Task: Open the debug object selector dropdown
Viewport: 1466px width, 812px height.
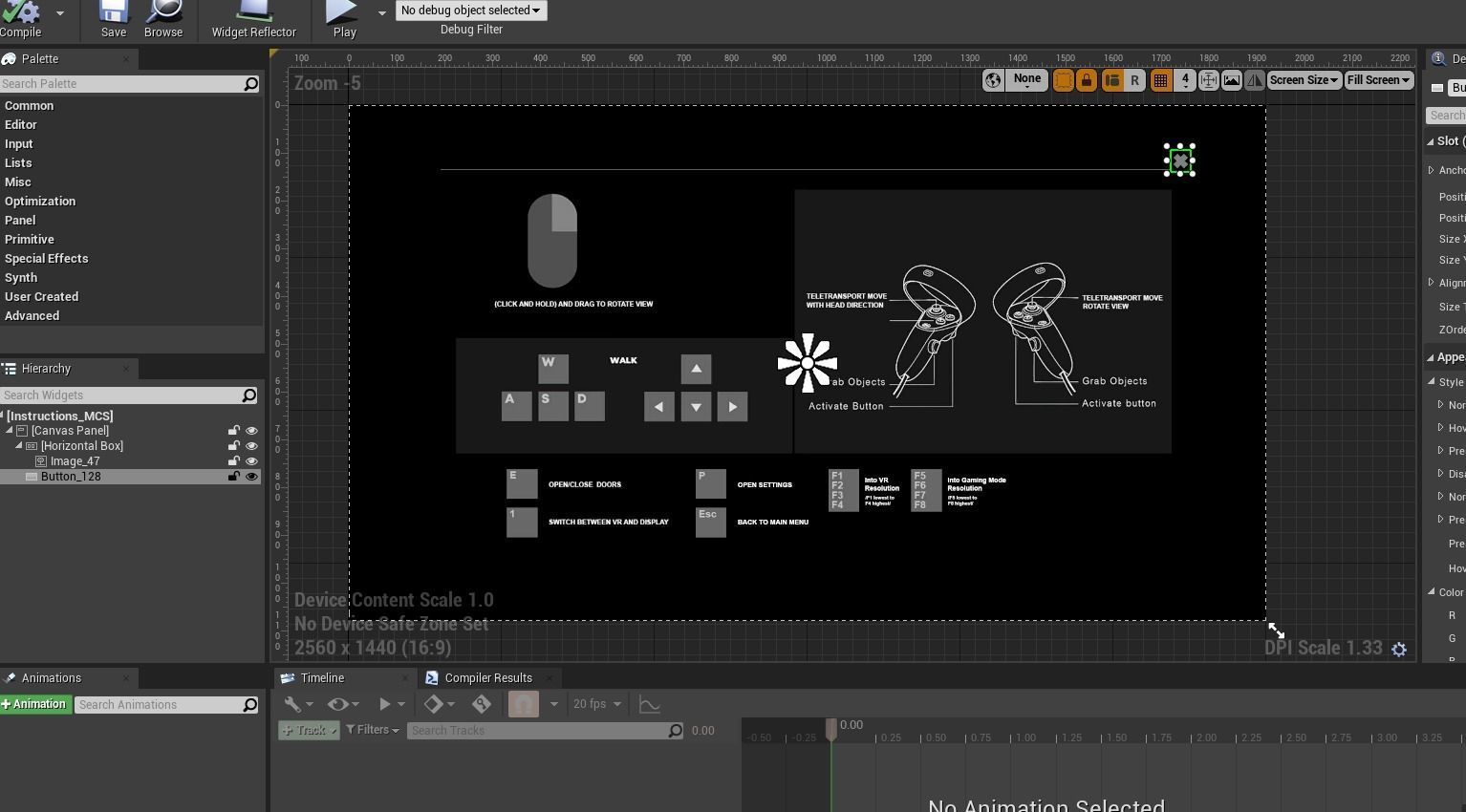Action: coord(470,11)
